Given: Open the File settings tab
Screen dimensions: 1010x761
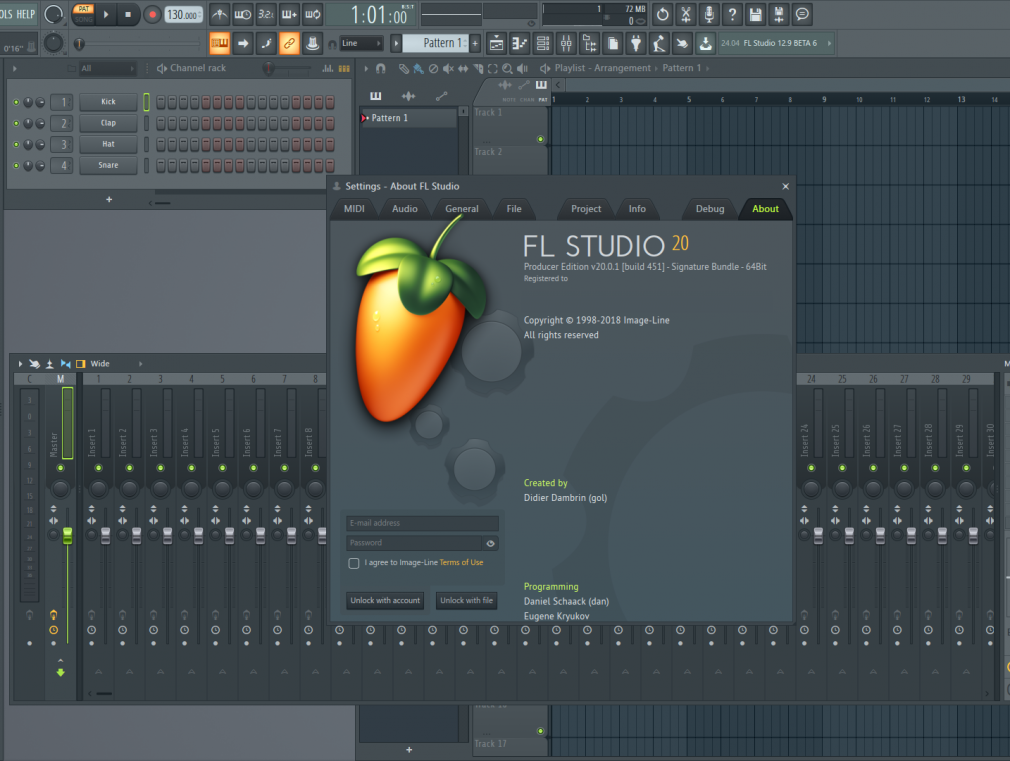Looking at the screenshot, I should click(x=514, y=209).
